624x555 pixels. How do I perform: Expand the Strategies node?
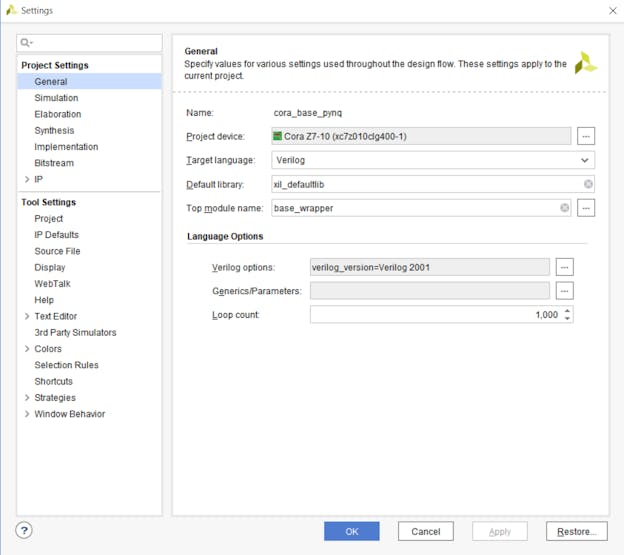pos(27,398)
